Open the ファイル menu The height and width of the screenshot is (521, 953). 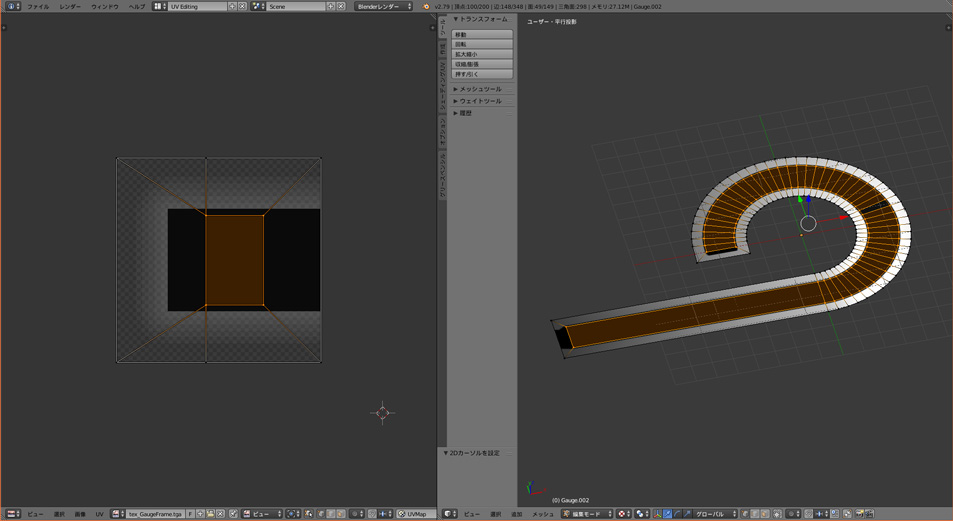(x=38, y=6)
